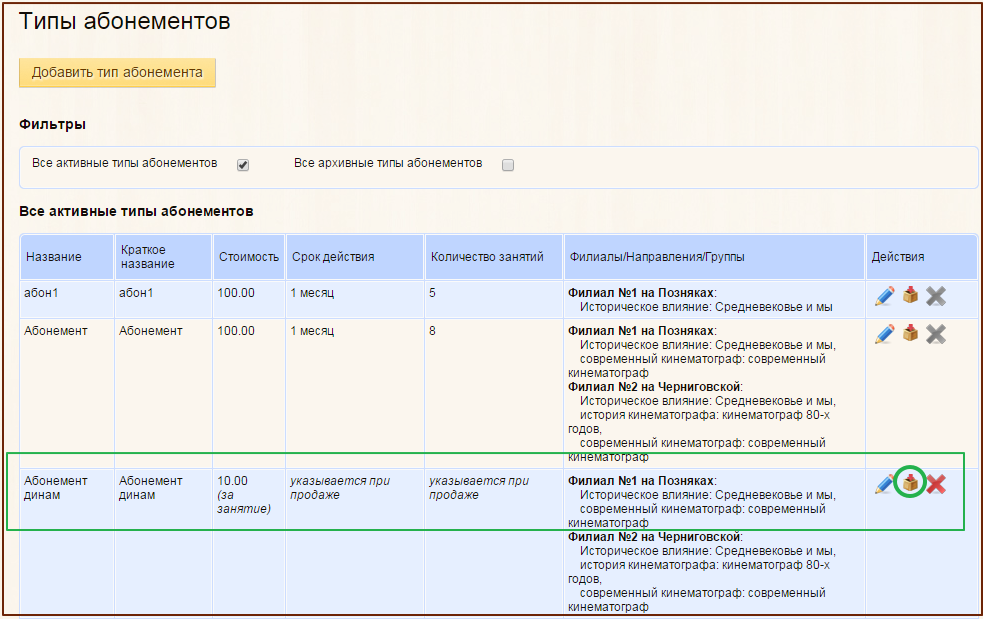The width and height of the screenshot is (983, 619).
Task: Delete Абонемент динам with the red cross
Action: point(936,485)
